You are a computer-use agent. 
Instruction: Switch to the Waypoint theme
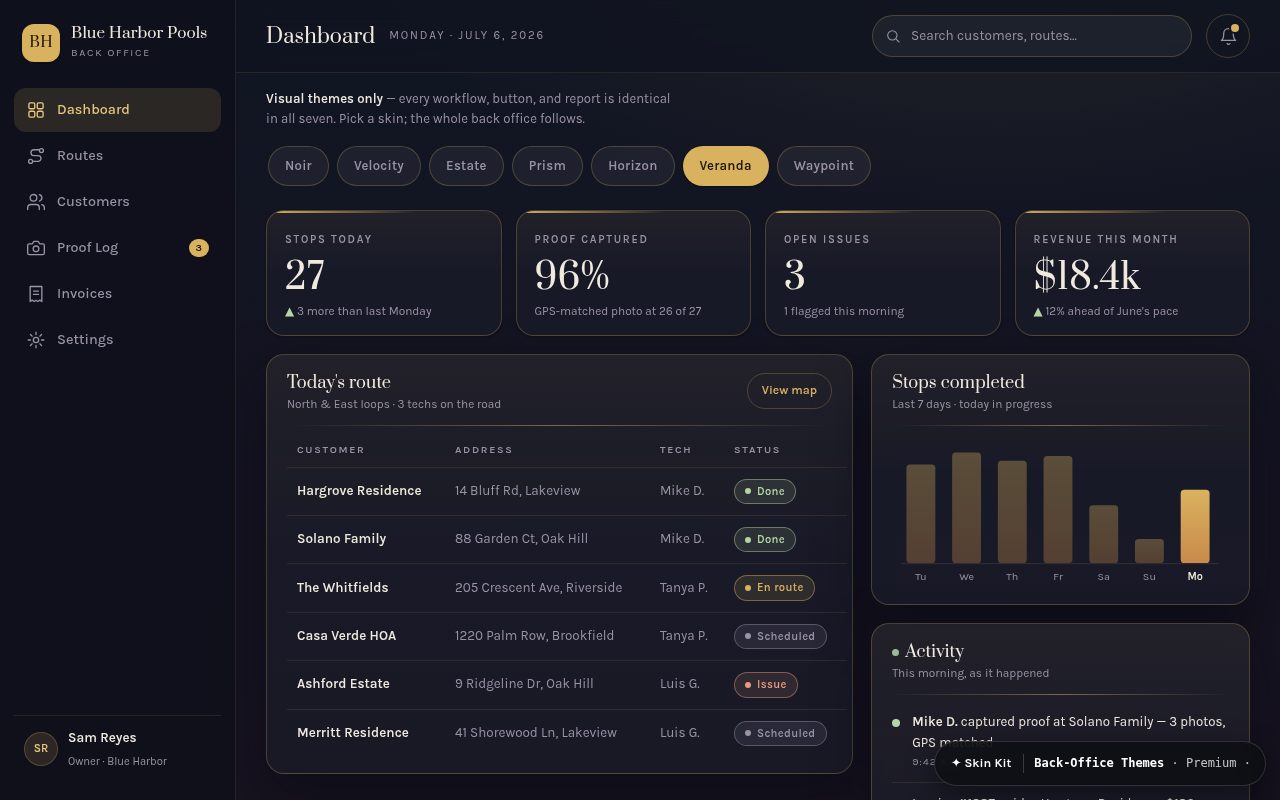[824, 166]
